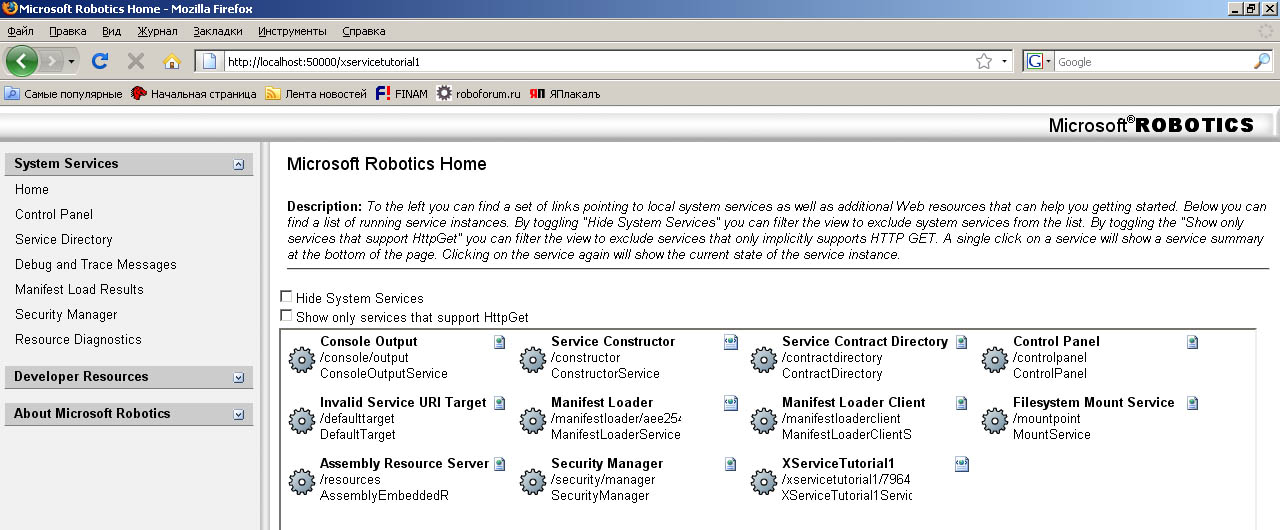Open Assembly Resource Server document icon
The image size is (1280, 530).
(500, 464)
